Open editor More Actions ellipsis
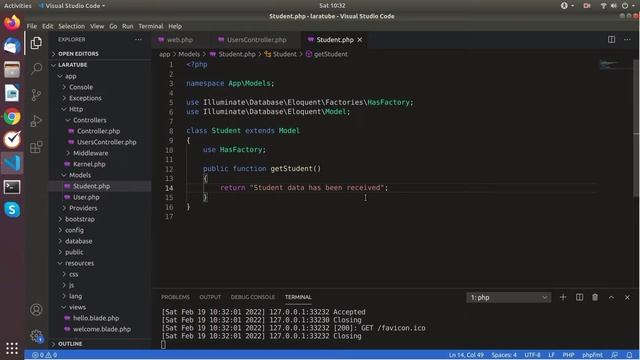The width and height of the screenshot is (640, 360). click(x=627, y=40)
